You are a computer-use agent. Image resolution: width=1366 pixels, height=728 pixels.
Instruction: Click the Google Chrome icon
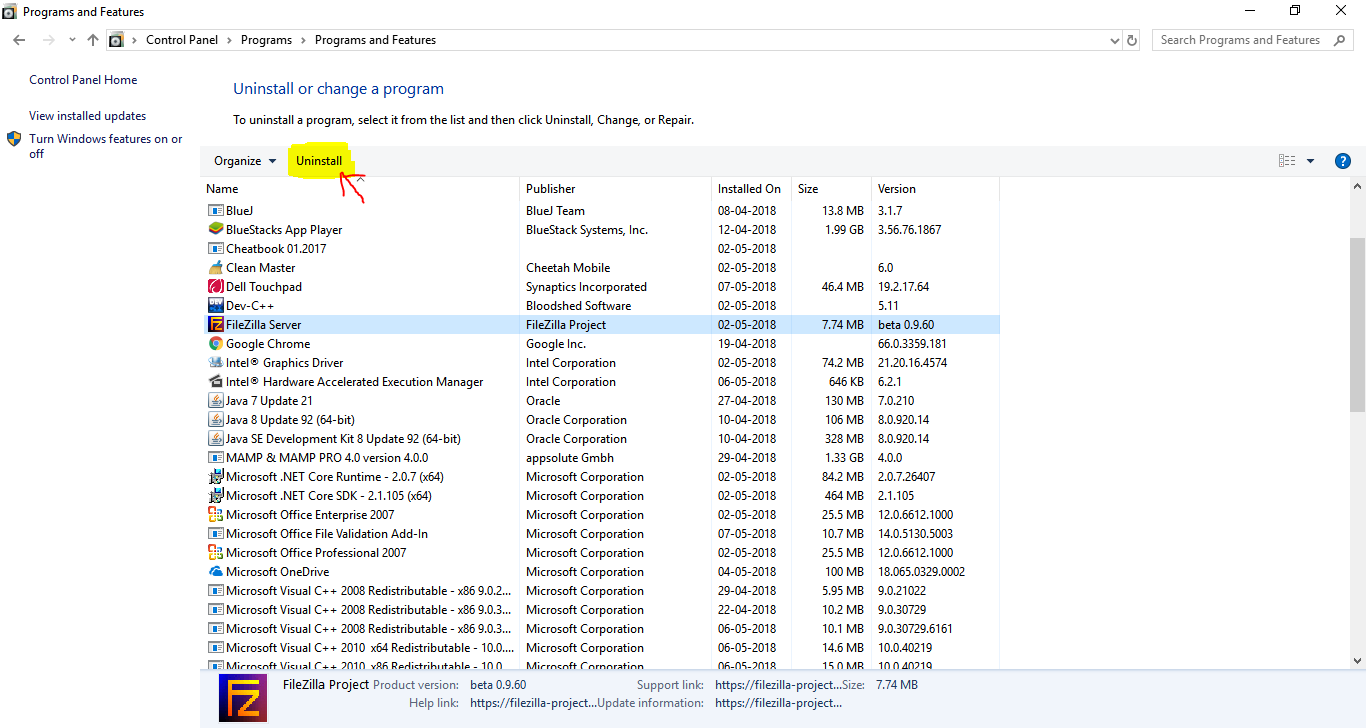click(x=215, y=344)
